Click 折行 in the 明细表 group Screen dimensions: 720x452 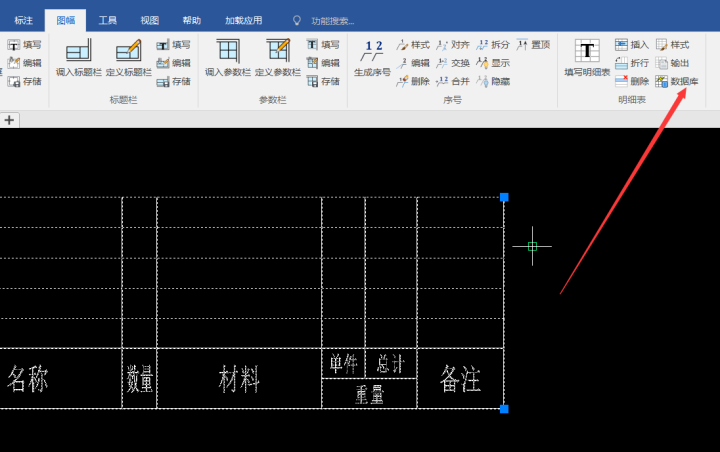coord(632,63)
